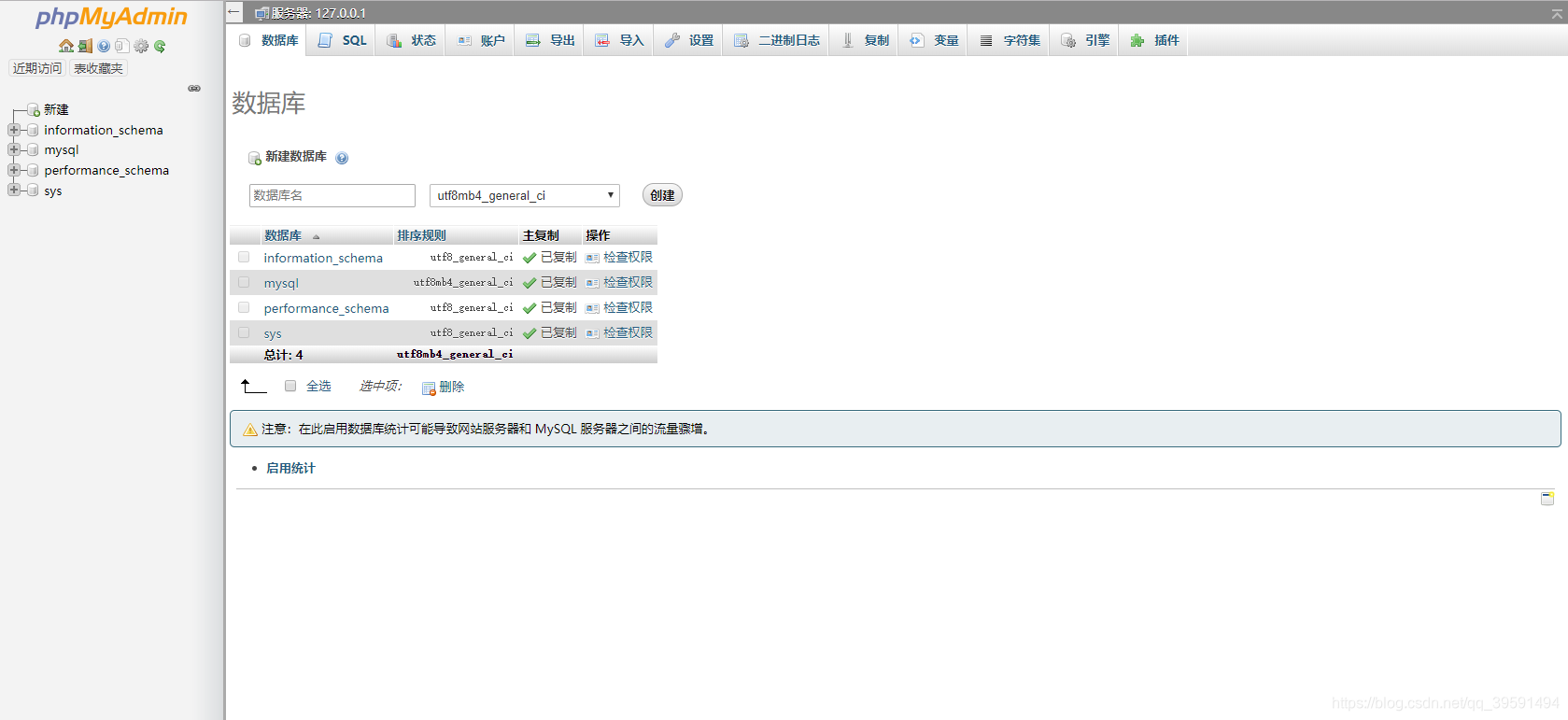Sort by the 排序规则 column header
1568x720 pixels.
pos(421,235)
